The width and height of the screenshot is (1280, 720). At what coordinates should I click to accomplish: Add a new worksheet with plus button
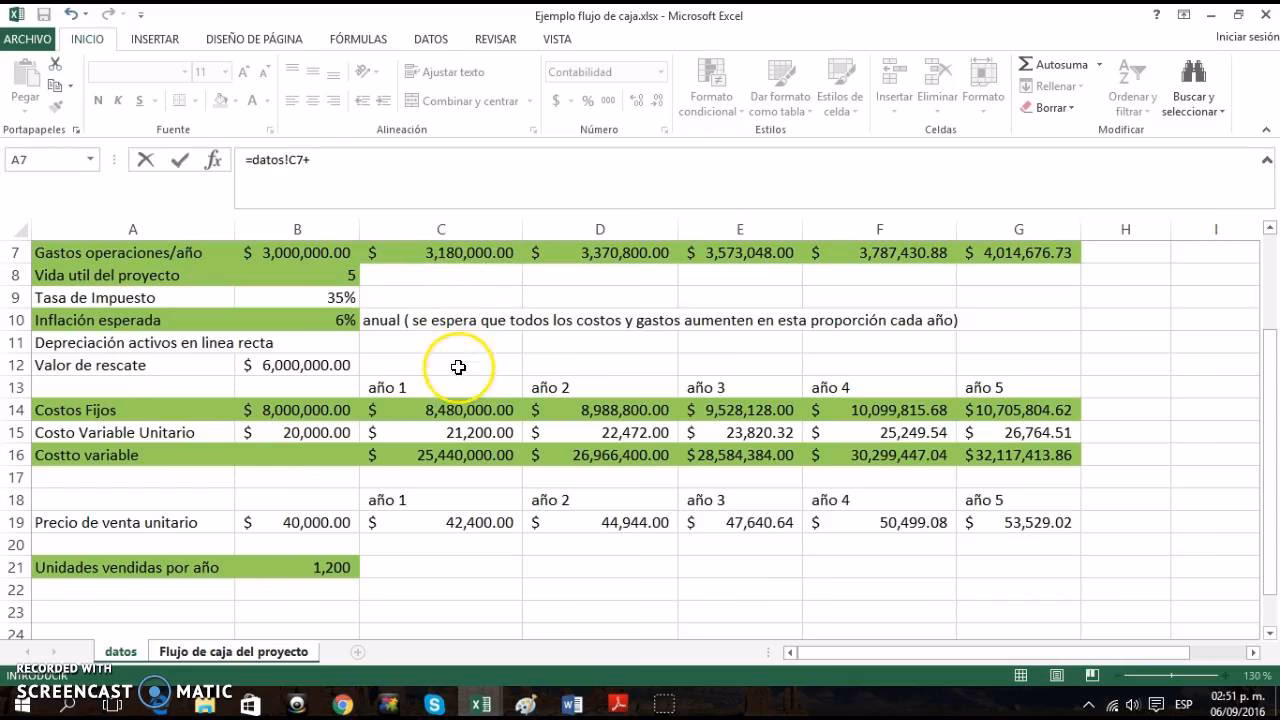tap(357, 651)
